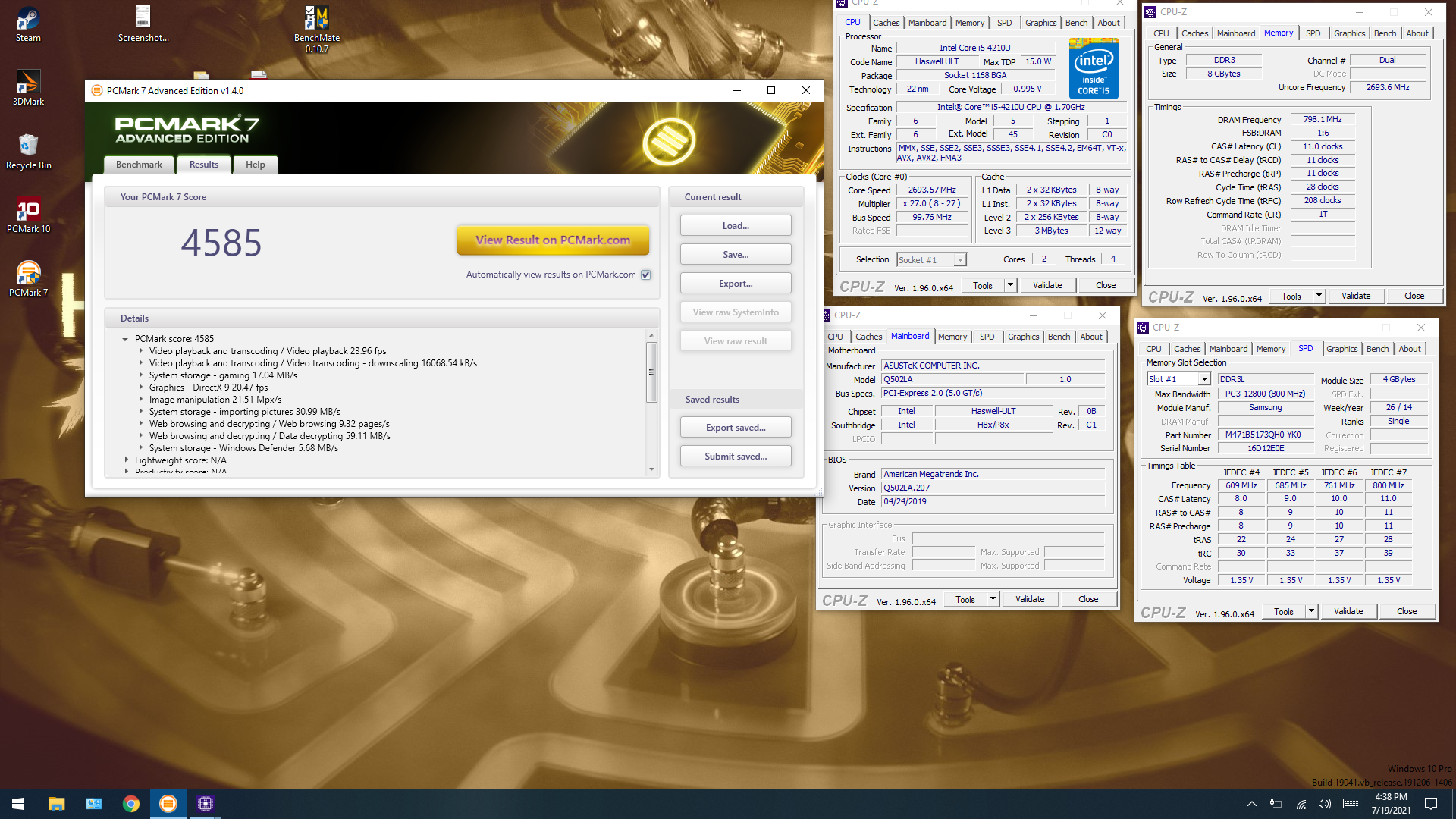Open BenchMate 0.10.7 desktop shortcut
Viewport: 1456px width, 819px height.
[x=317, y=30]
